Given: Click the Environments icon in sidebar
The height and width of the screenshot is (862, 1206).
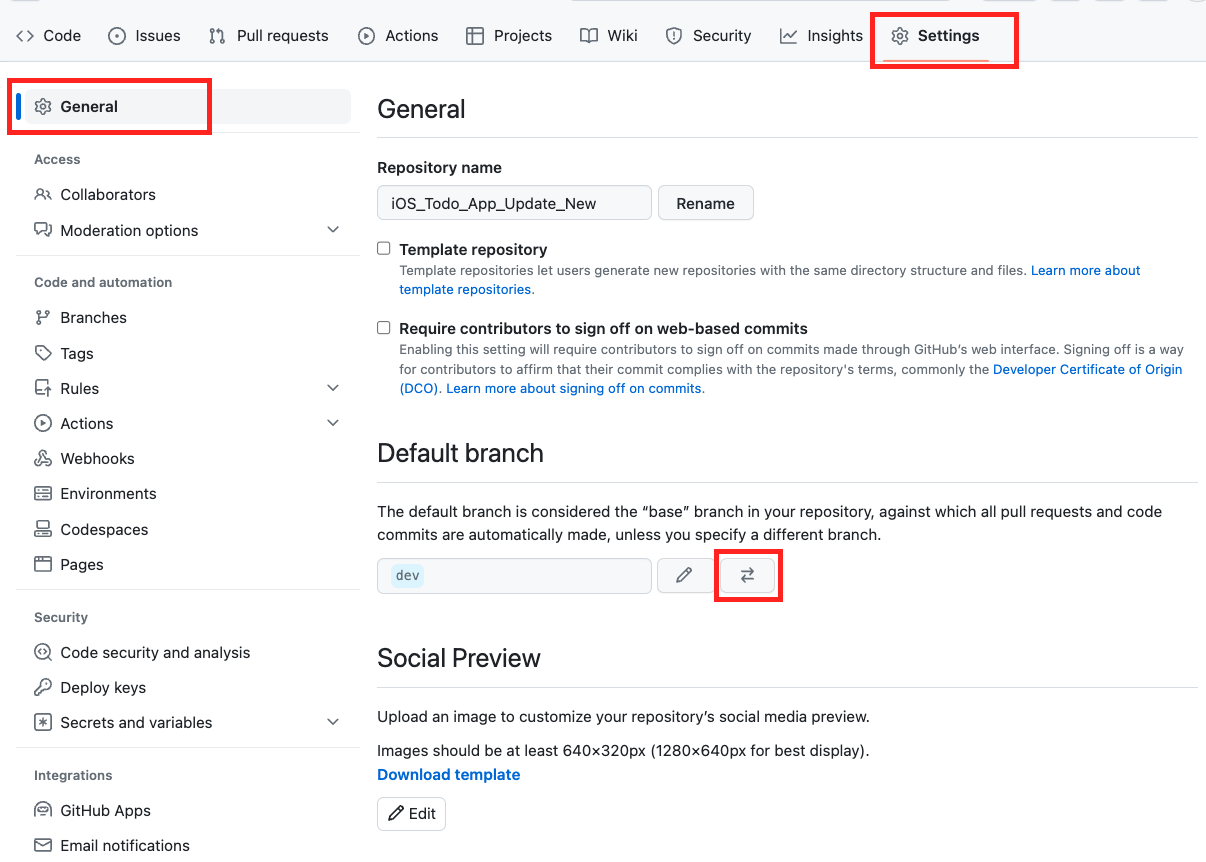Looking at the screenshot, I should pos(43,494).
